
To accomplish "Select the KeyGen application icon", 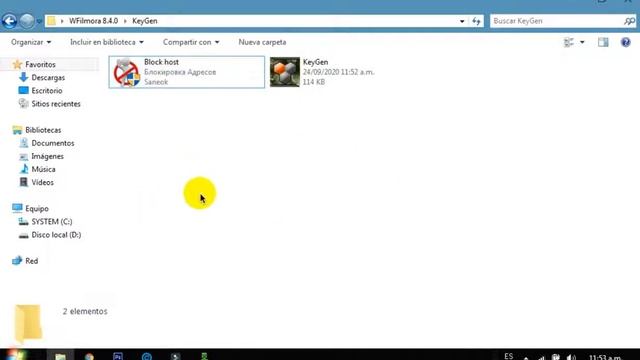I will click(x=285, y=72).
